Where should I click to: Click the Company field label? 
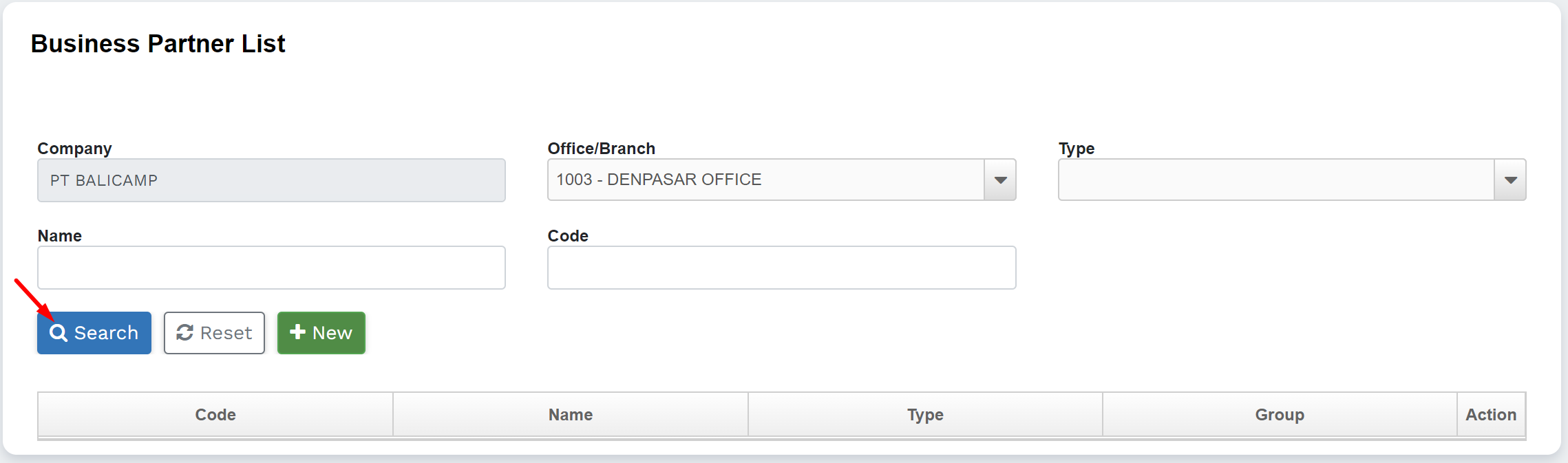[74, 149]
